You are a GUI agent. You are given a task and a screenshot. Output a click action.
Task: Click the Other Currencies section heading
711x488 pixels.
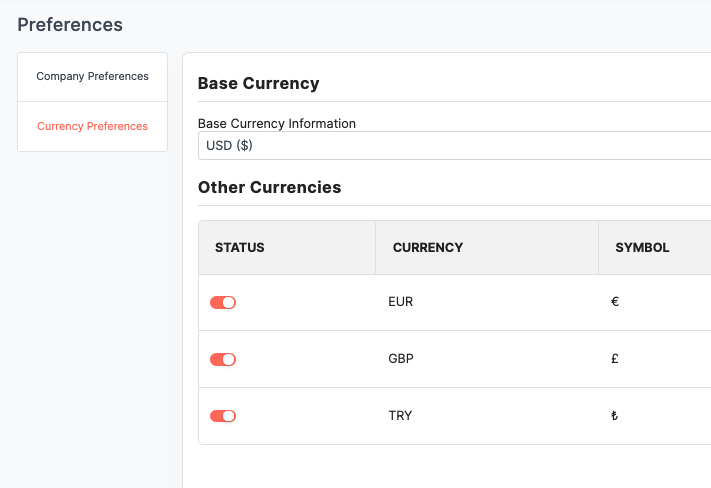point(269,187)
